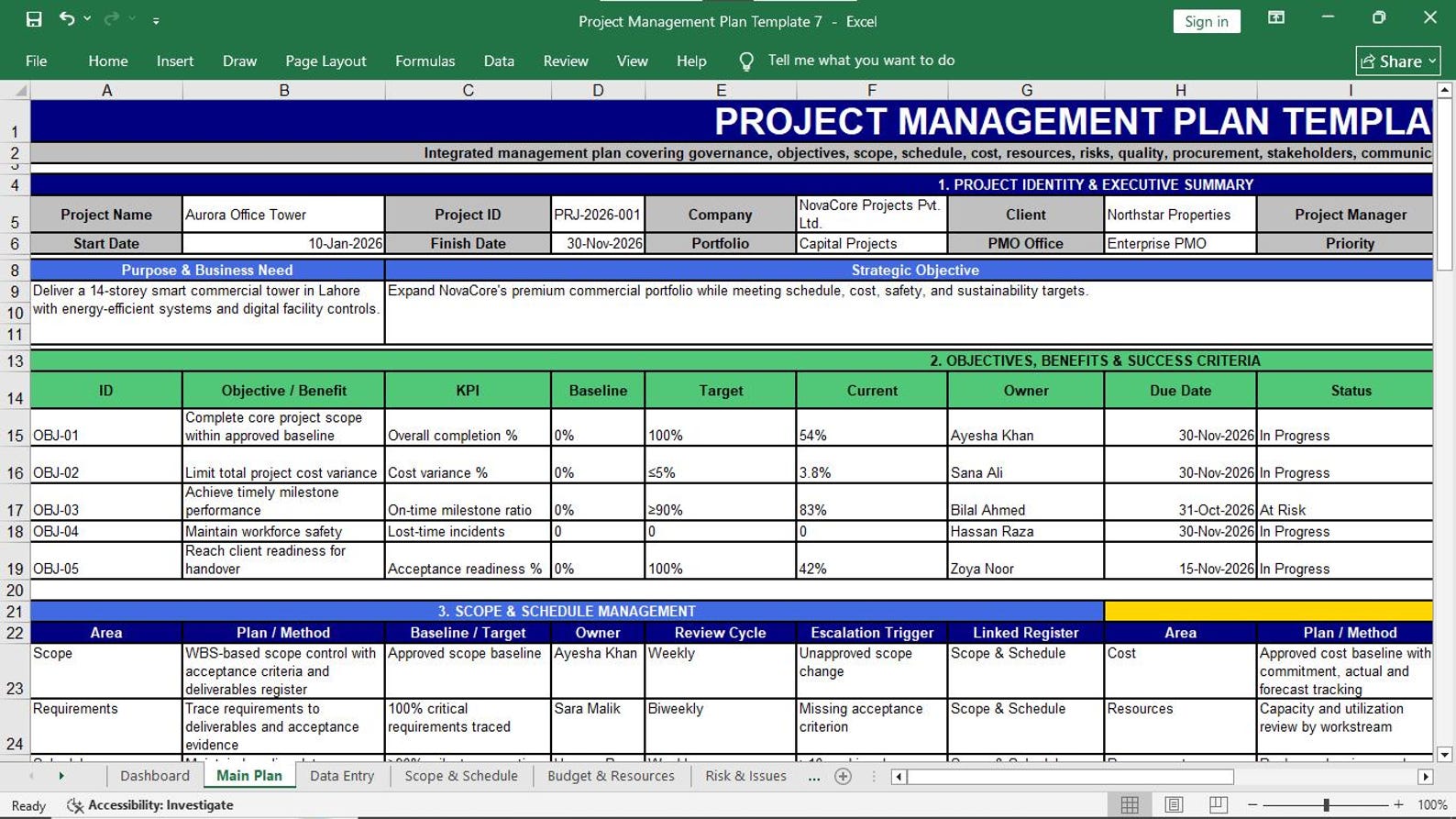Select the Biweekly review cycle cell
The height and width of the screenshot is (819, 1456).
[x=721, y=726]
